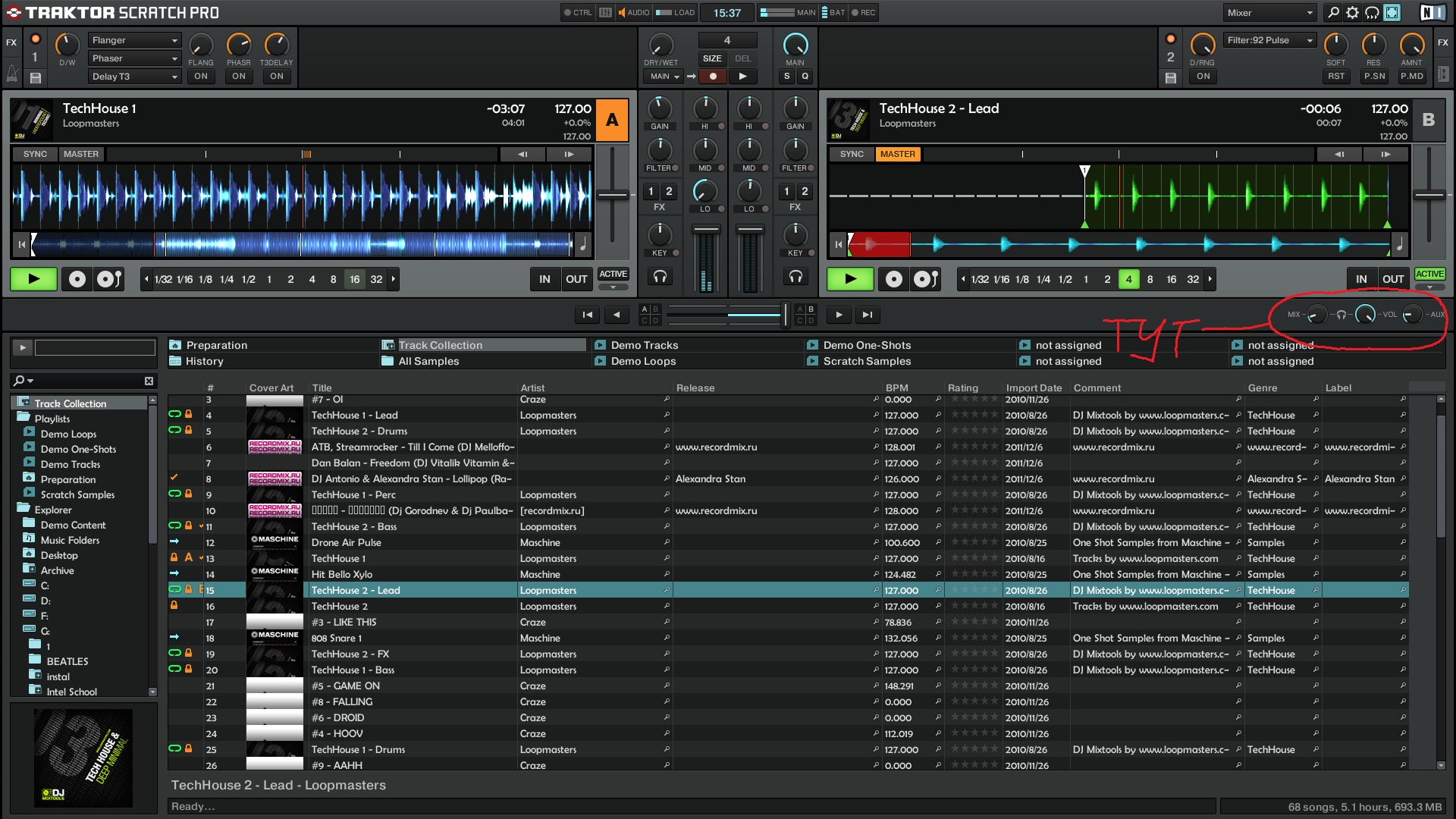The height and width of the screenshot is (819, 1456).
Task: Click clear search X icon
Action: tap(149, 381)
